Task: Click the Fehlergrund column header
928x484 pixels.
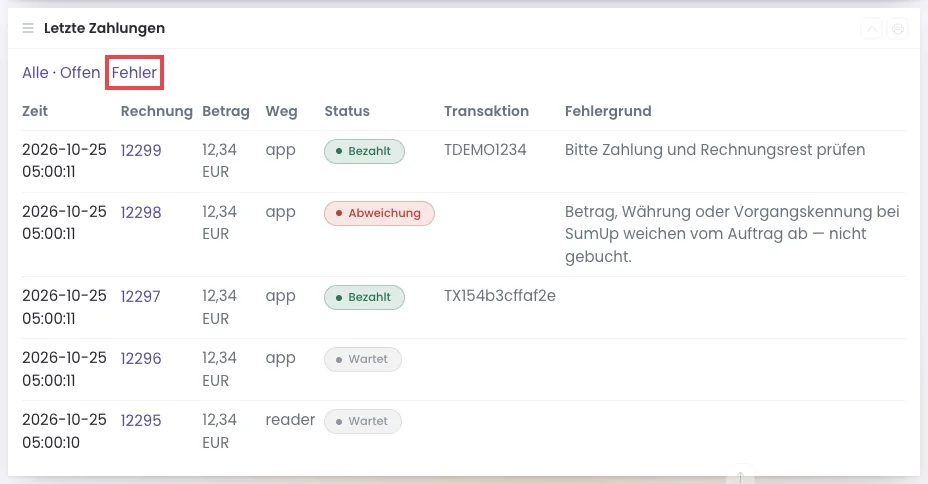Action: 608,111
